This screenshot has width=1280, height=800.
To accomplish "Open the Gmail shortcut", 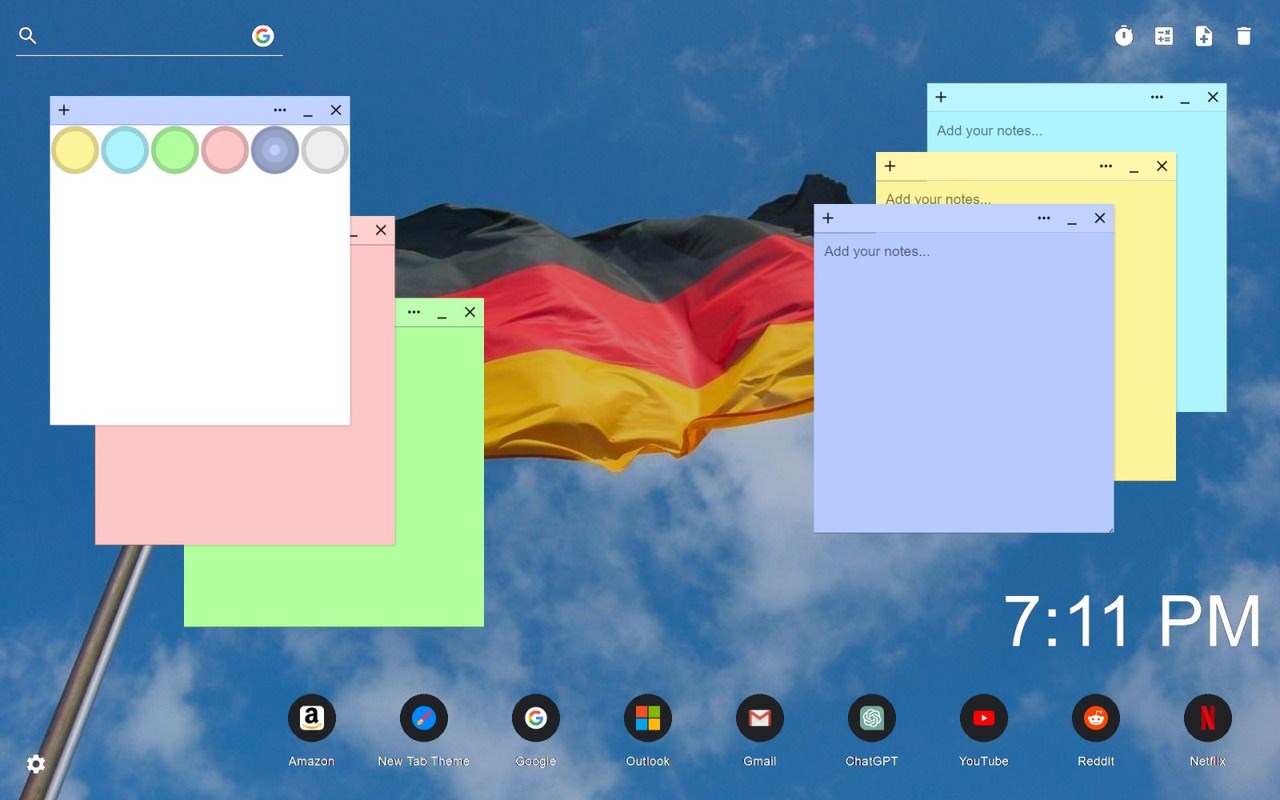I will (760, 718).
